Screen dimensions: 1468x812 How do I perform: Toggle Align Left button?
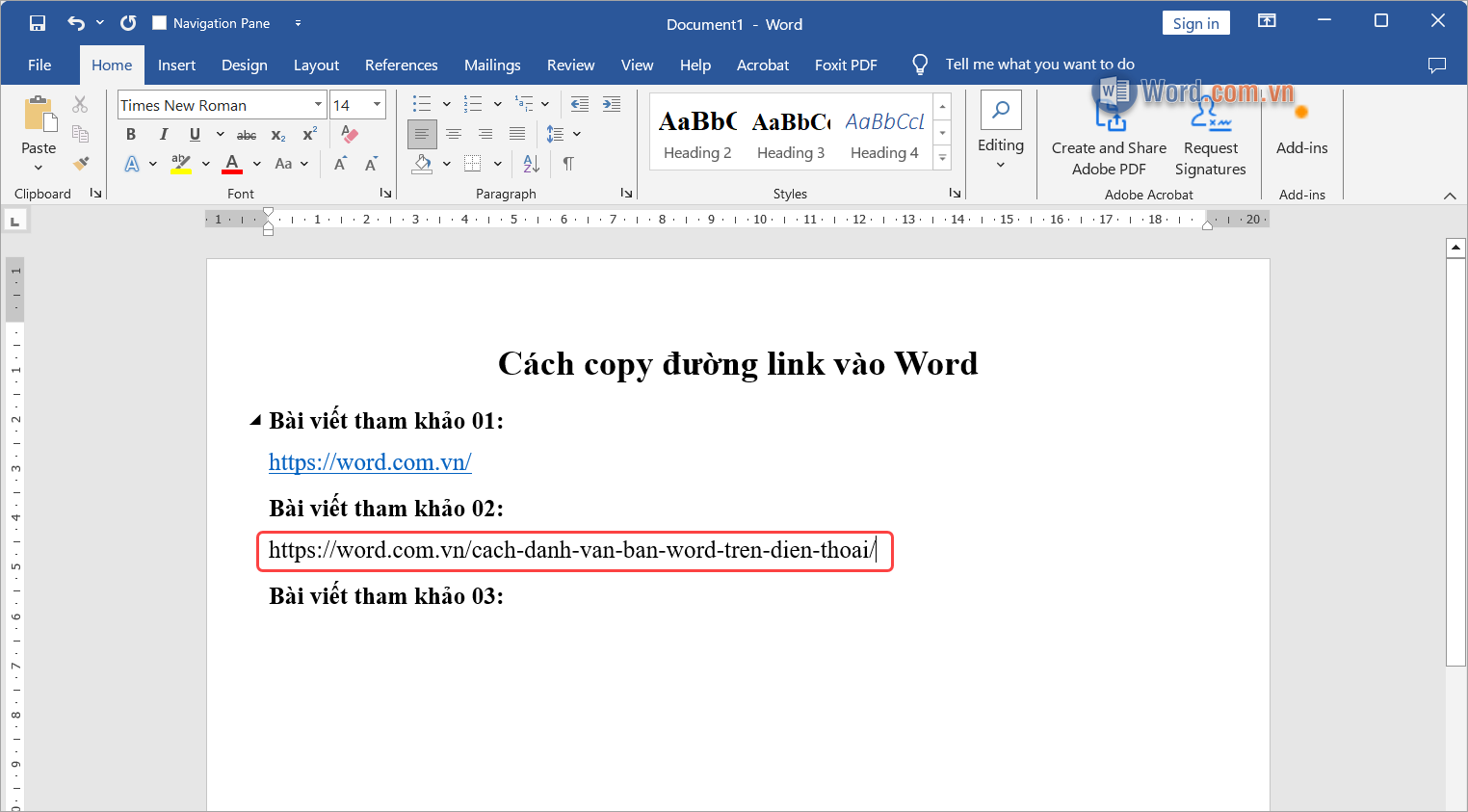pyautogui.click(x=422, y=134)
